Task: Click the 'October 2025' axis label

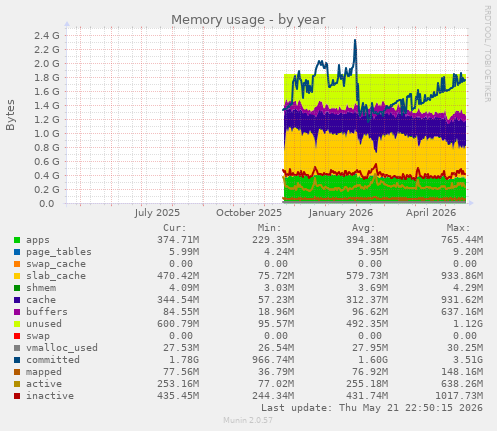Action: (249, 213)
